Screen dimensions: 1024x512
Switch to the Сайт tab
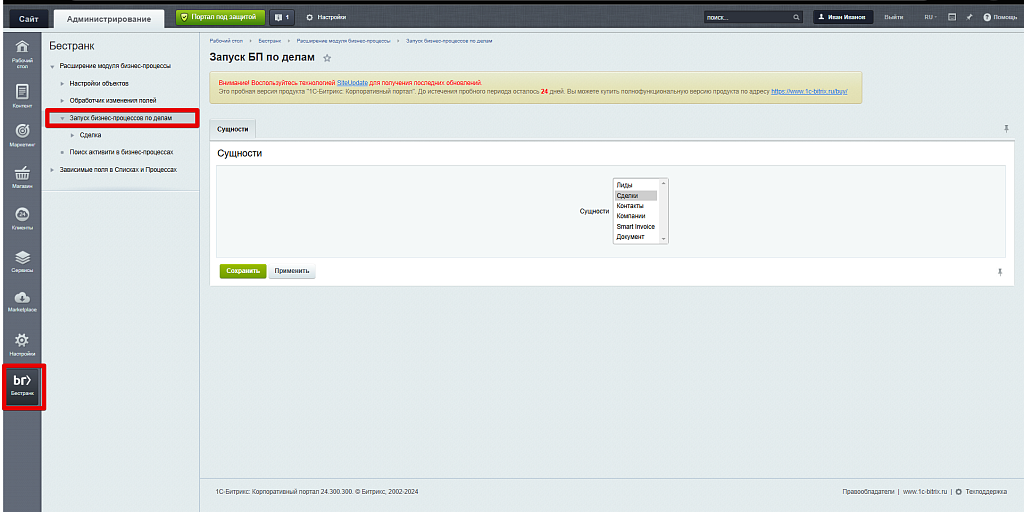pyautogui.click(x=28, y=18)
